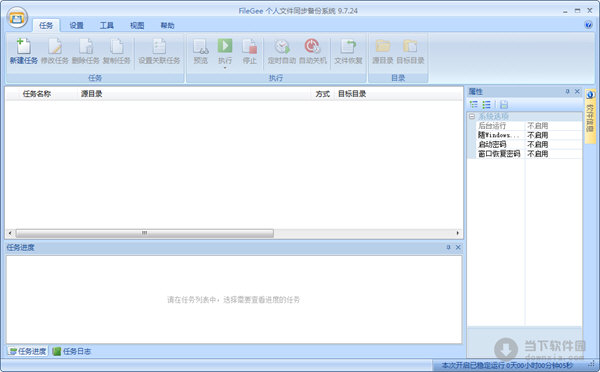Click the help icon at ribbon right
Screen dimensions: 600x372
point(589,25)
